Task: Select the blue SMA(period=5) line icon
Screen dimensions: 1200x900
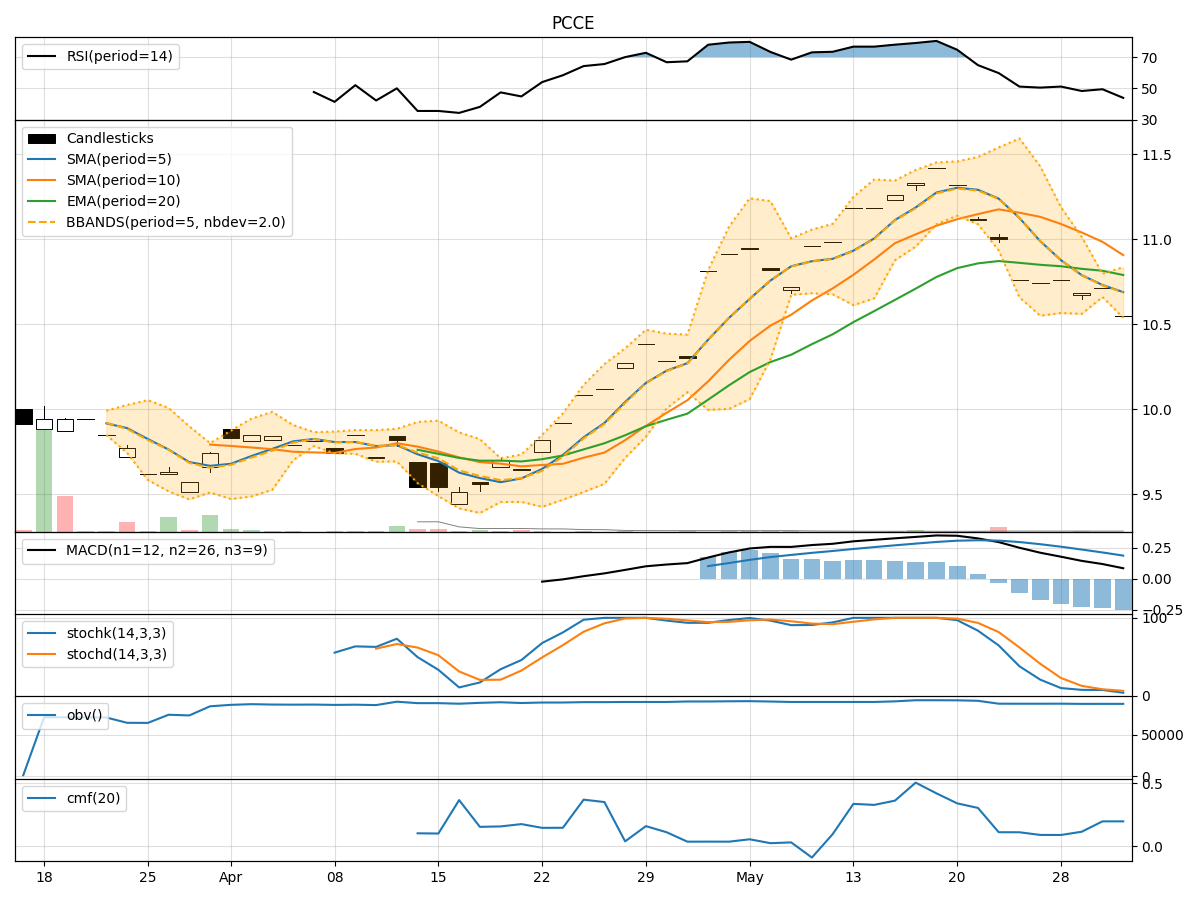Action: tap(42, 159)
